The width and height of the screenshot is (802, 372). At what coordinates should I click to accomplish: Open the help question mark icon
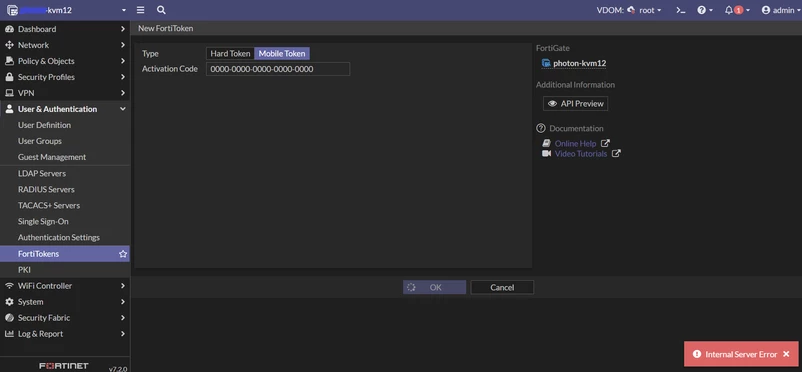click(702, 10)
